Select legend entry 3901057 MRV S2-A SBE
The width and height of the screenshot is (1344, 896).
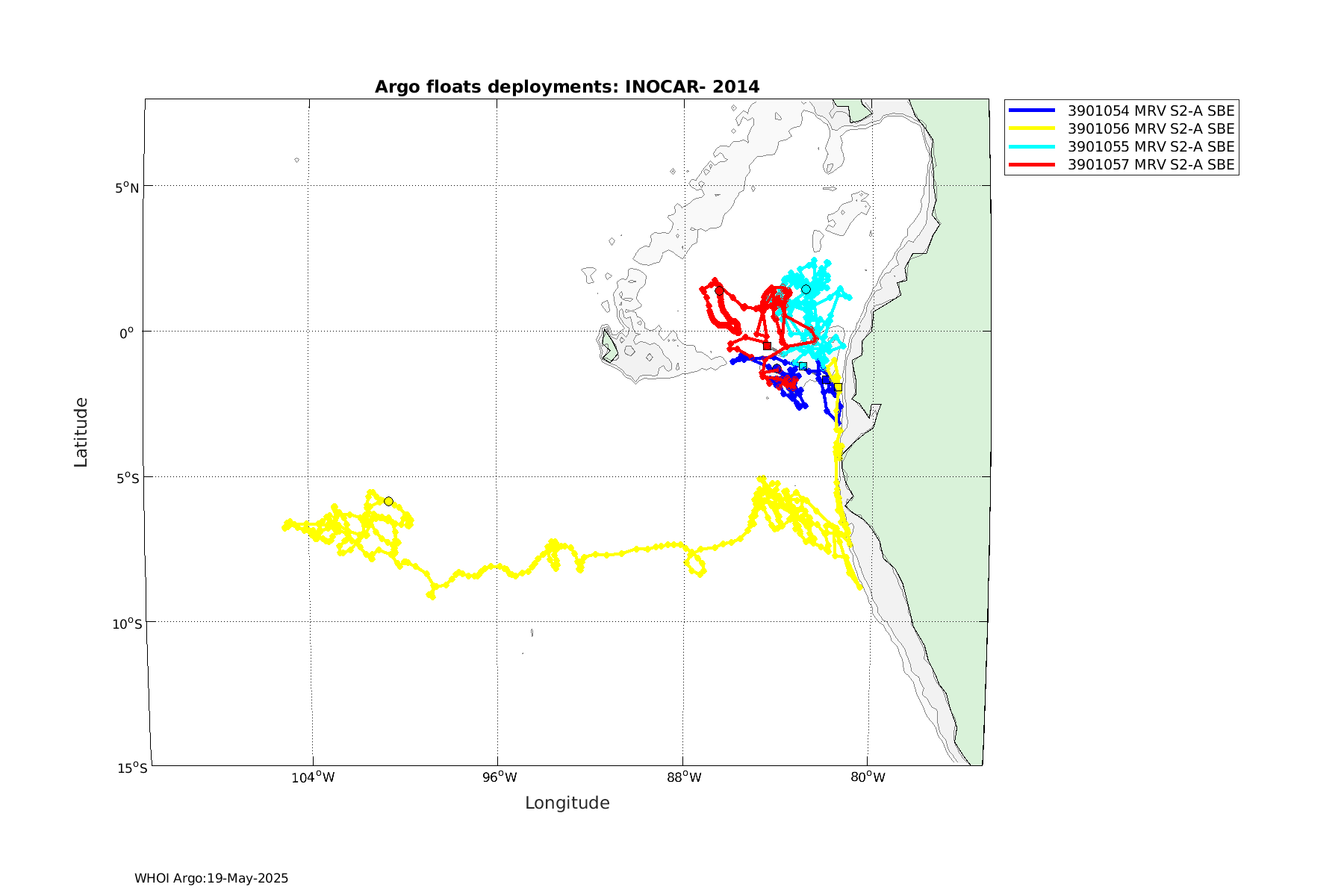[x=1151, y=164]
